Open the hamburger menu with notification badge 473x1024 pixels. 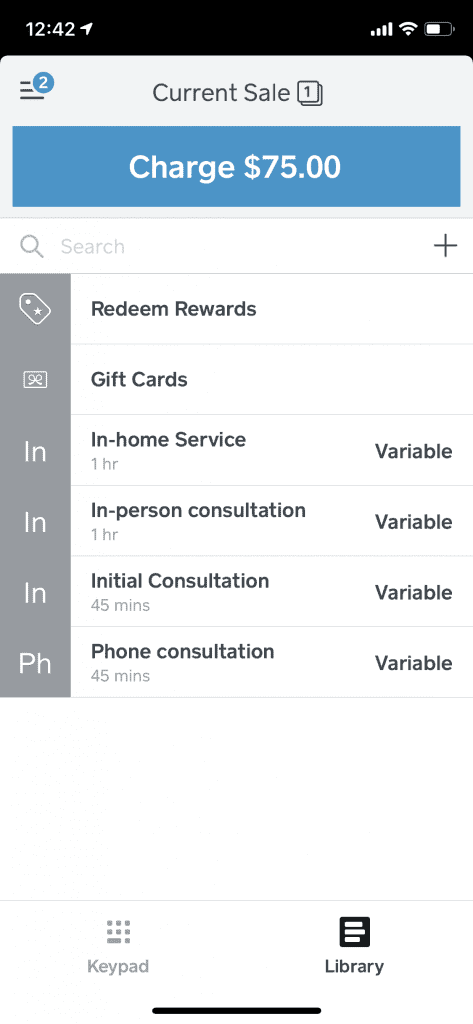(x=35, y=88)
